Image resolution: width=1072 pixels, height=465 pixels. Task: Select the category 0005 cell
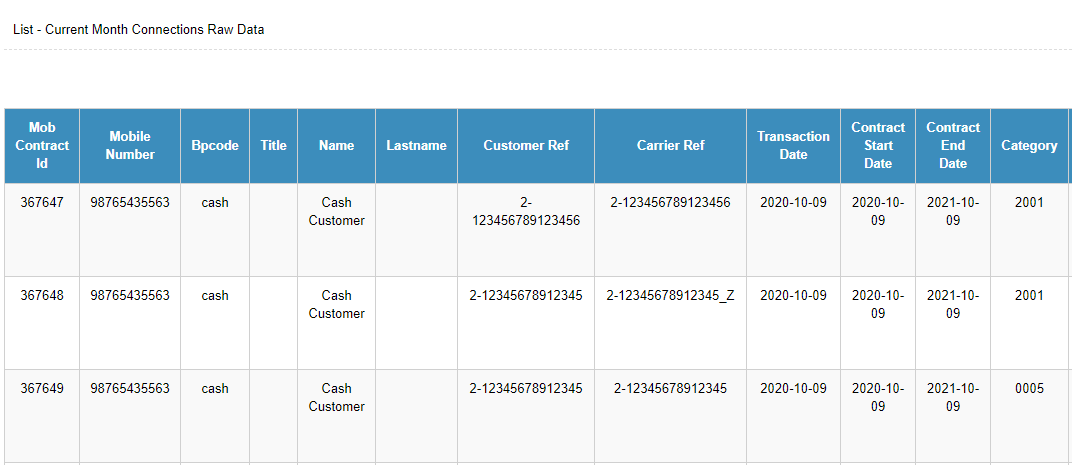click(x=1028, y=388)
